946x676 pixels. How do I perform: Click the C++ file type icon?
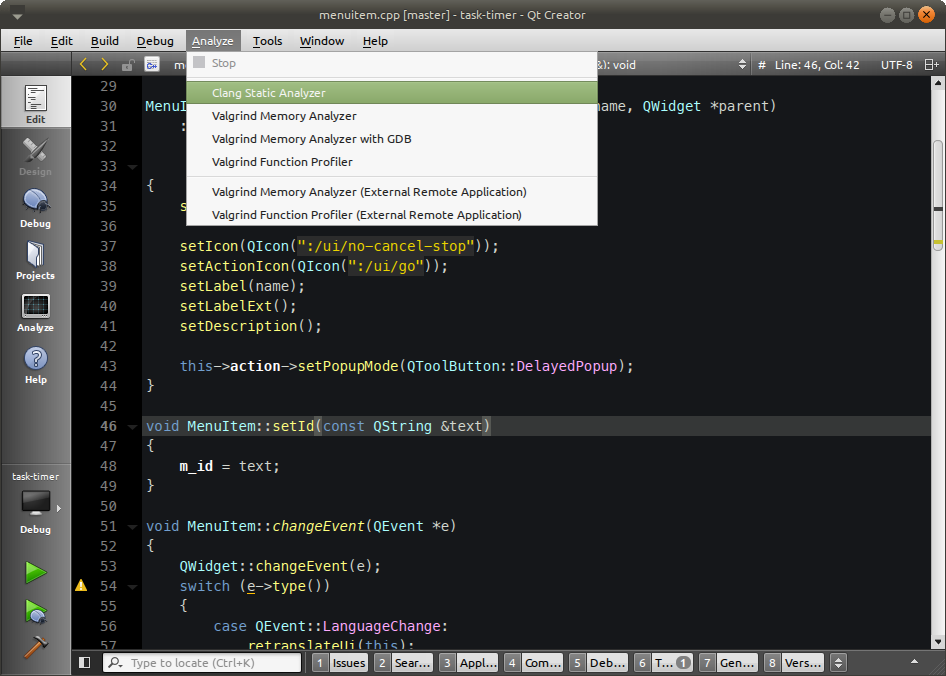pyautogui.click(x=152, y=64)
